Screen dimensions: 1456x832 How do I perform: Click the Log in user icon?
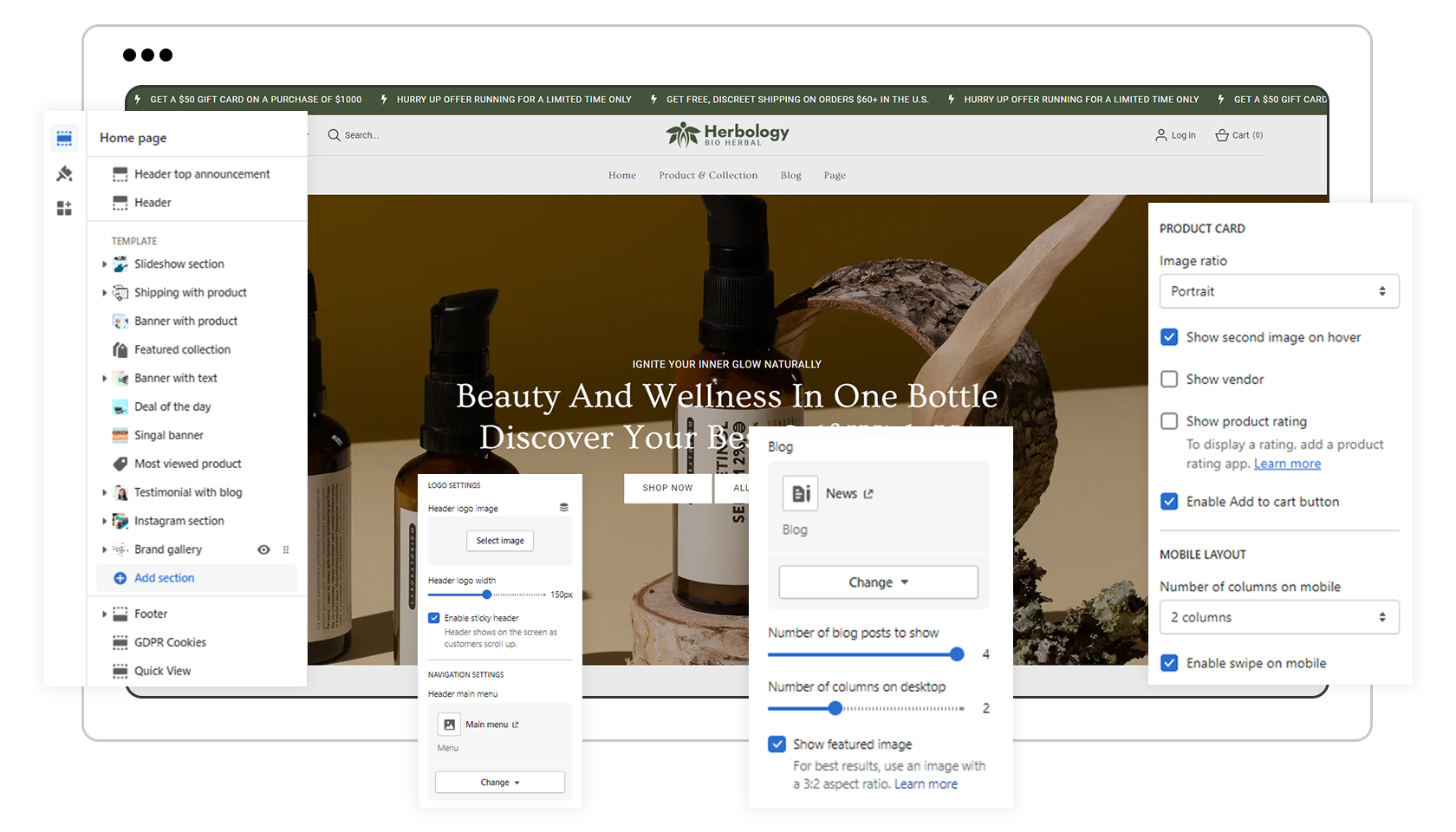tap(1161, 135)
